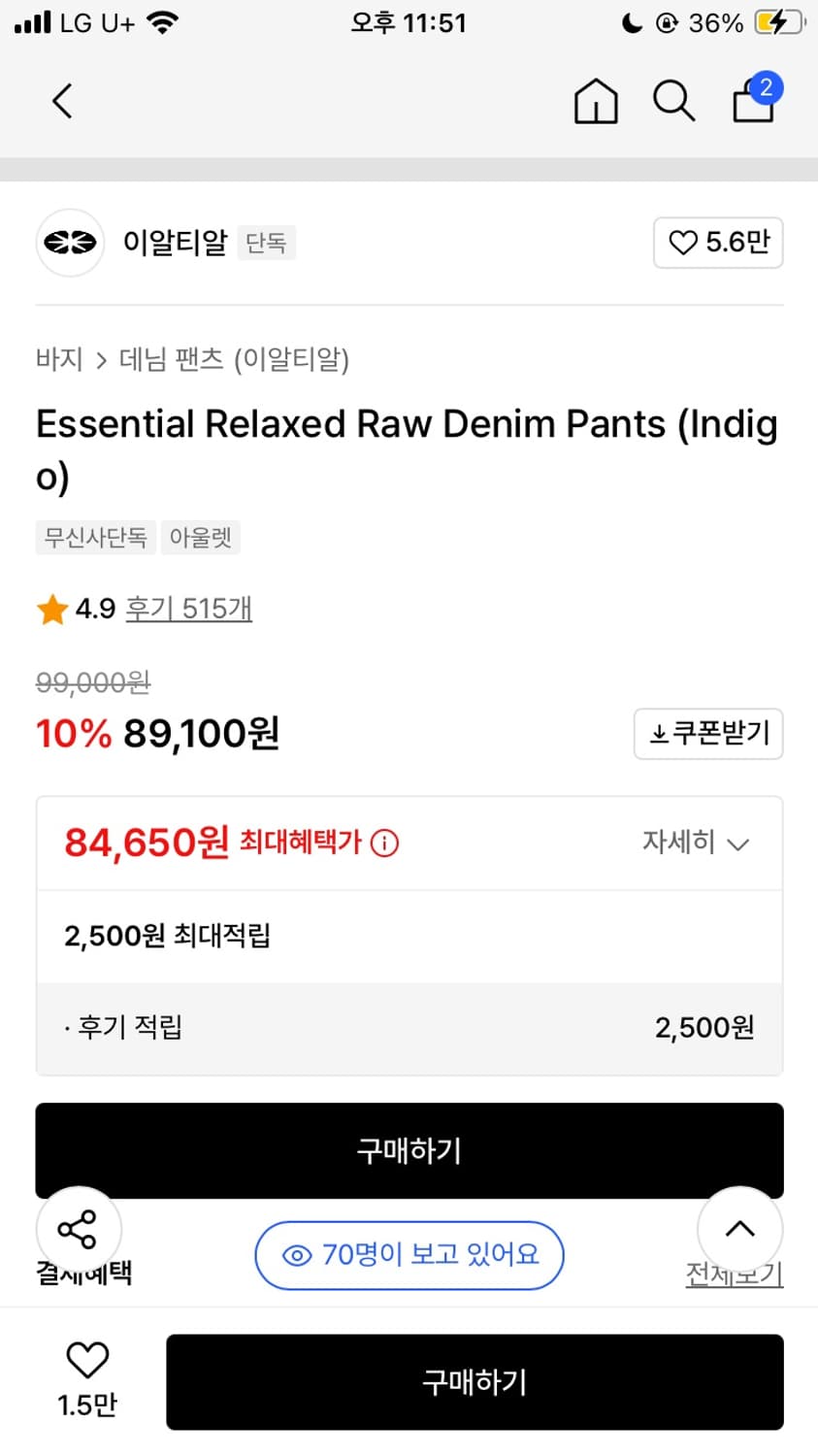Open the shopping bag cart
Image resolution: width=818 pixels, height=1456 pixels.
[x=754, y=101]
